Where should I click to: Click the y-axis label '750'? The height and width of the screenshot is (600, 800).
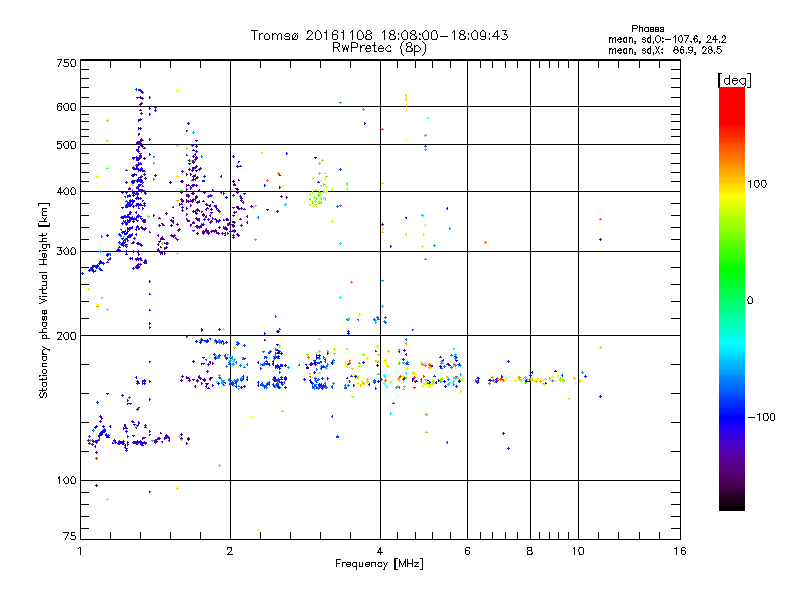pos(66,63)
